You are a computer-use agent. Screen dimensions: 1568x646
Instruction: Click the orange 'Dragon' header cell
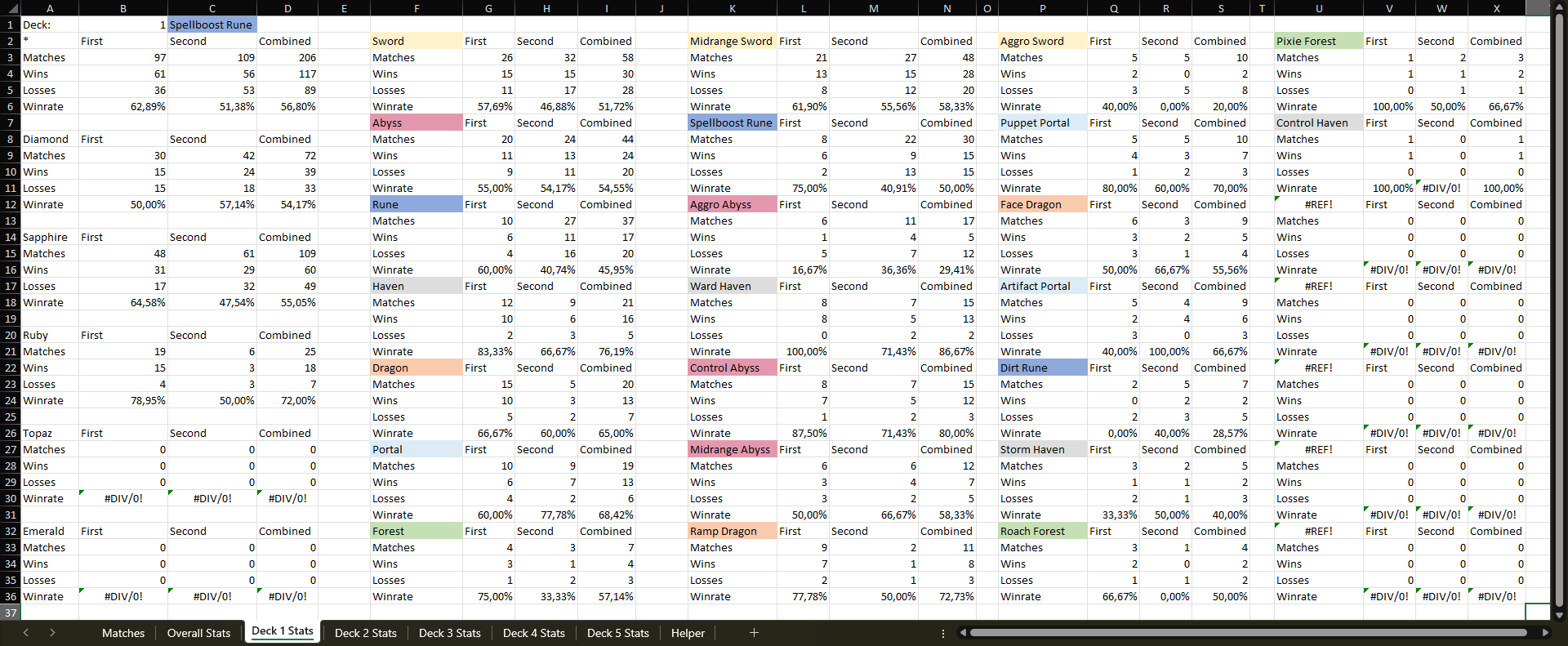click(x=416, y=368)
